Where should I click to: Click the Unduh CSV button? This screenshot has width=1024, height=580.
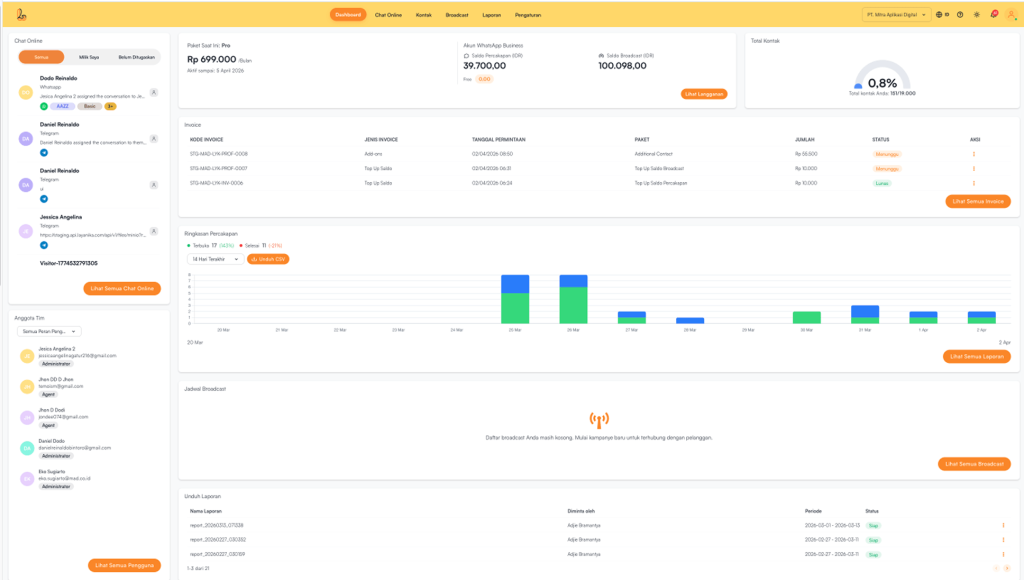tap(267, 259)
